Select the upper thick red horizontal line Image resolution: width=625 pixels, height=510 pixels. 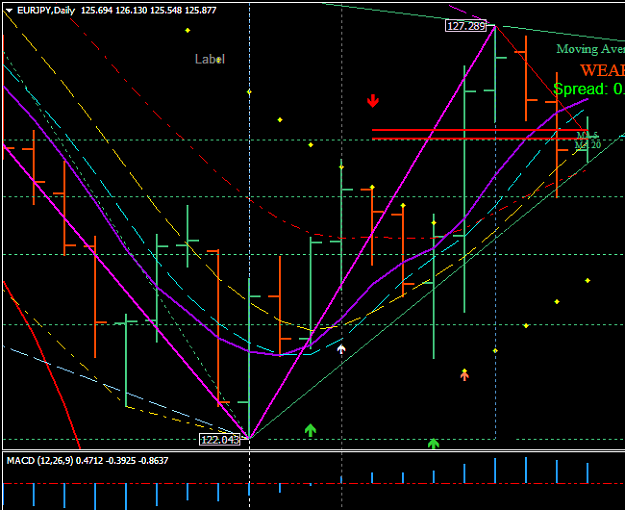[x=478, y=130]
